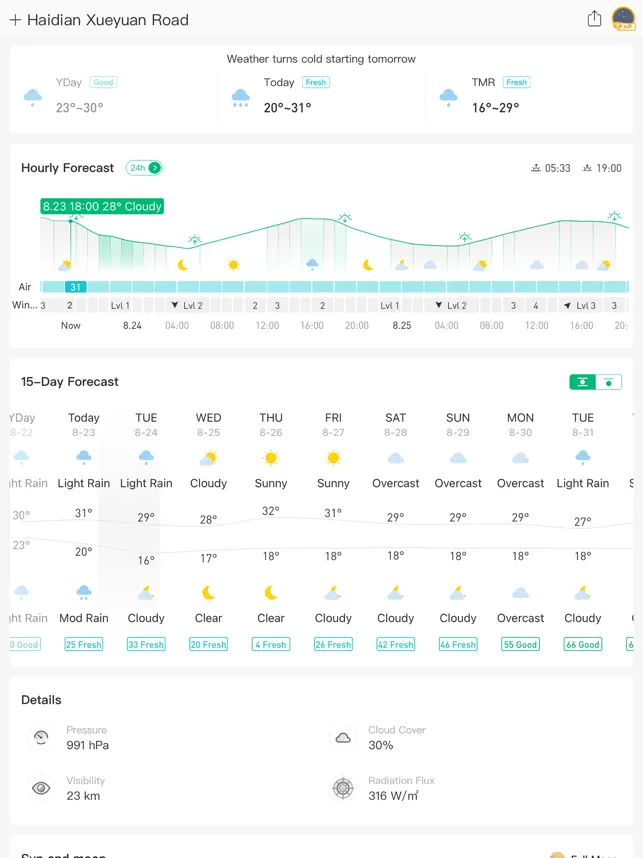
Task: Select the 8.23 18:00 28° Cloudy marker
Action: [102, 206]
